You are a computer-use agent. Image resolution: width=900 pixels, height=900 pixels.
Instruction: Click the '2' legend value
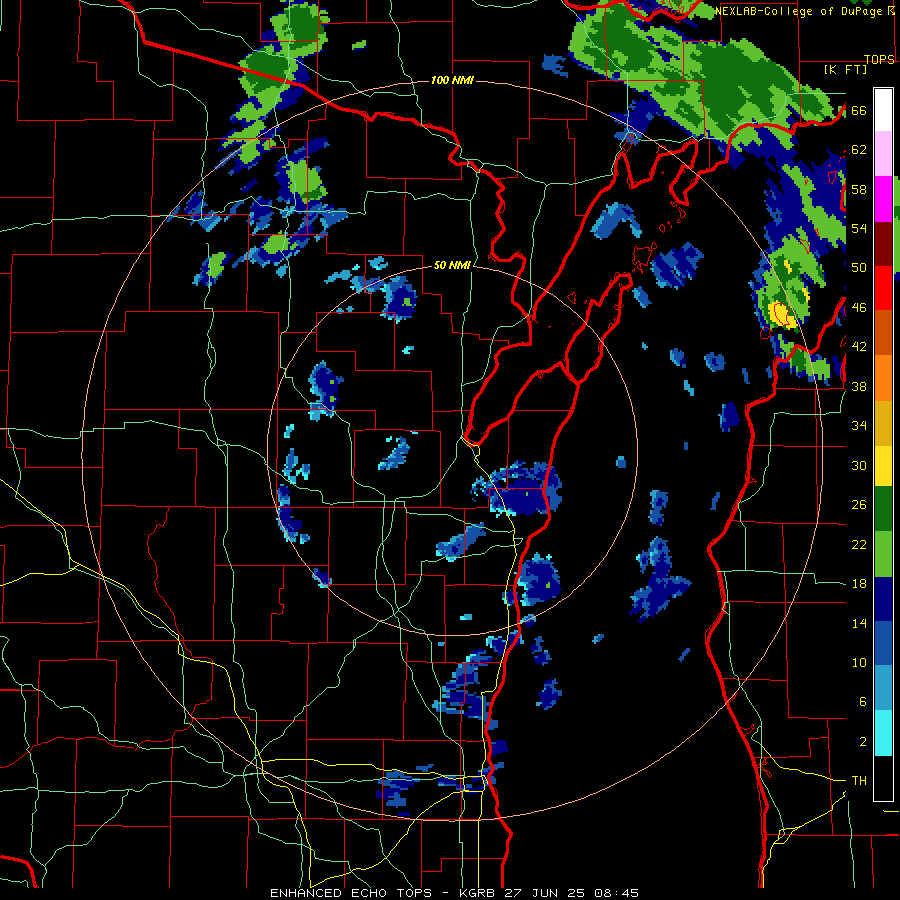coord(862,742)
